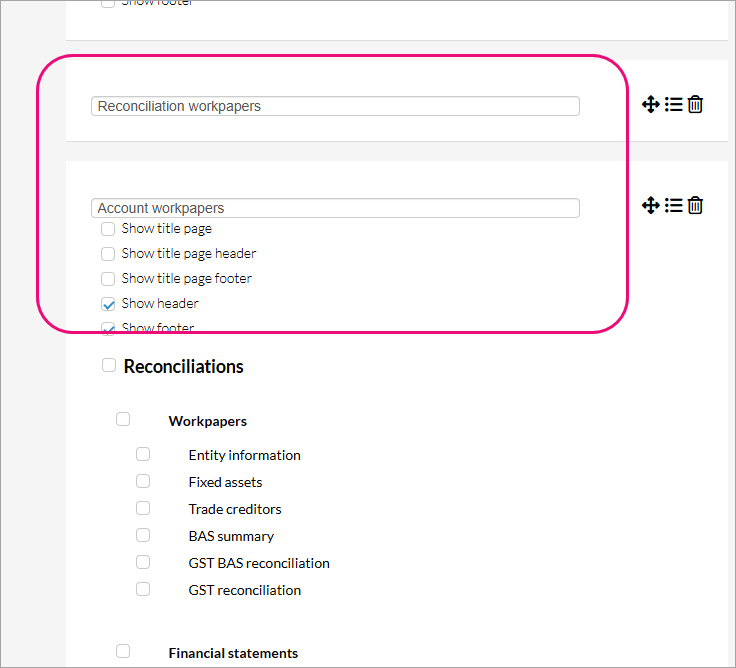736x668 pixels.
Task: Tick the Workpapers category checkbox
Action: click(x=123, y=420)
